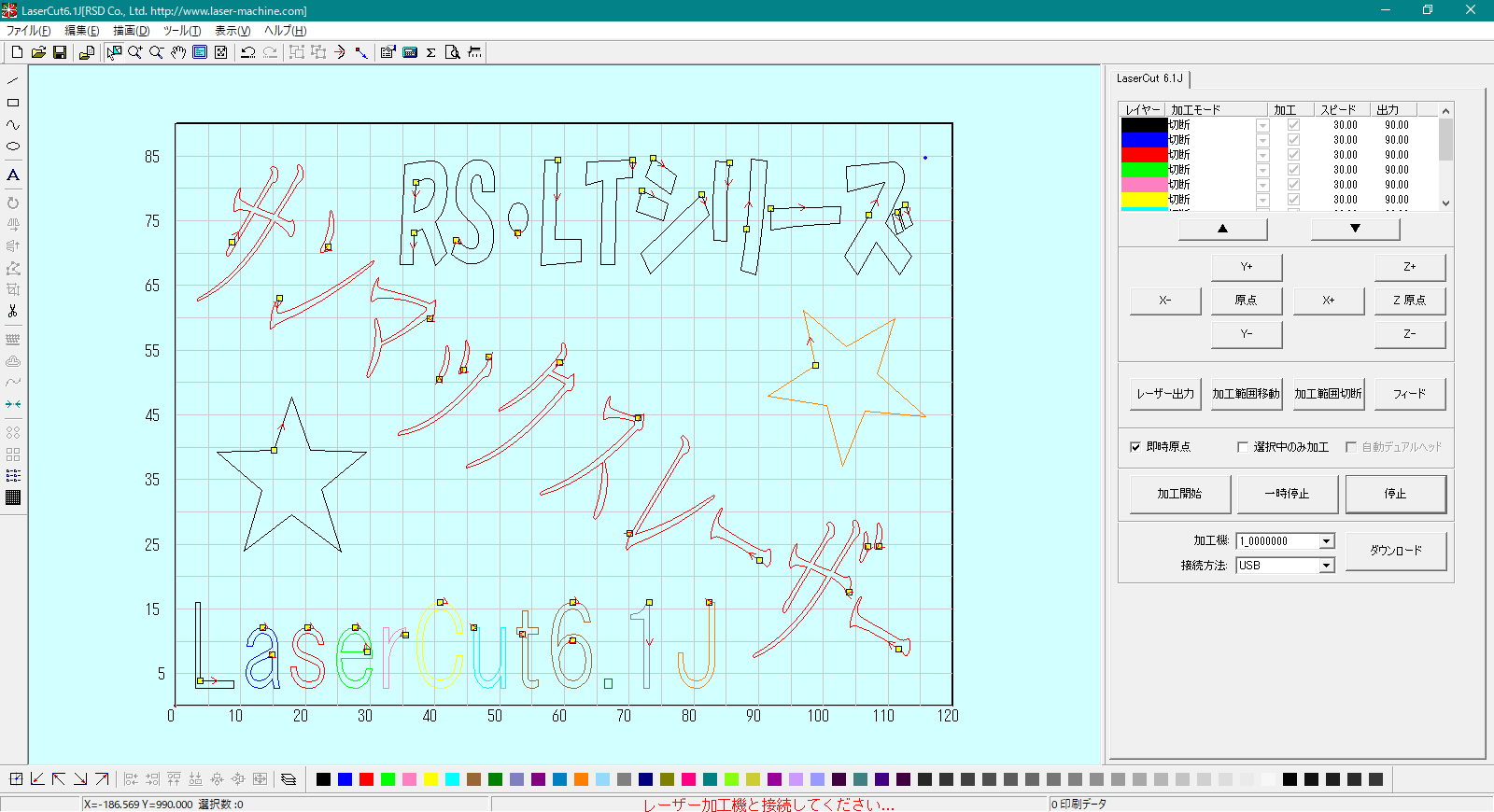Image resolution: width=1494 pixels, height=812 pixels.
Task: Pick the cyan swatch in the bottom palette
Action: [x=452, y=779]
